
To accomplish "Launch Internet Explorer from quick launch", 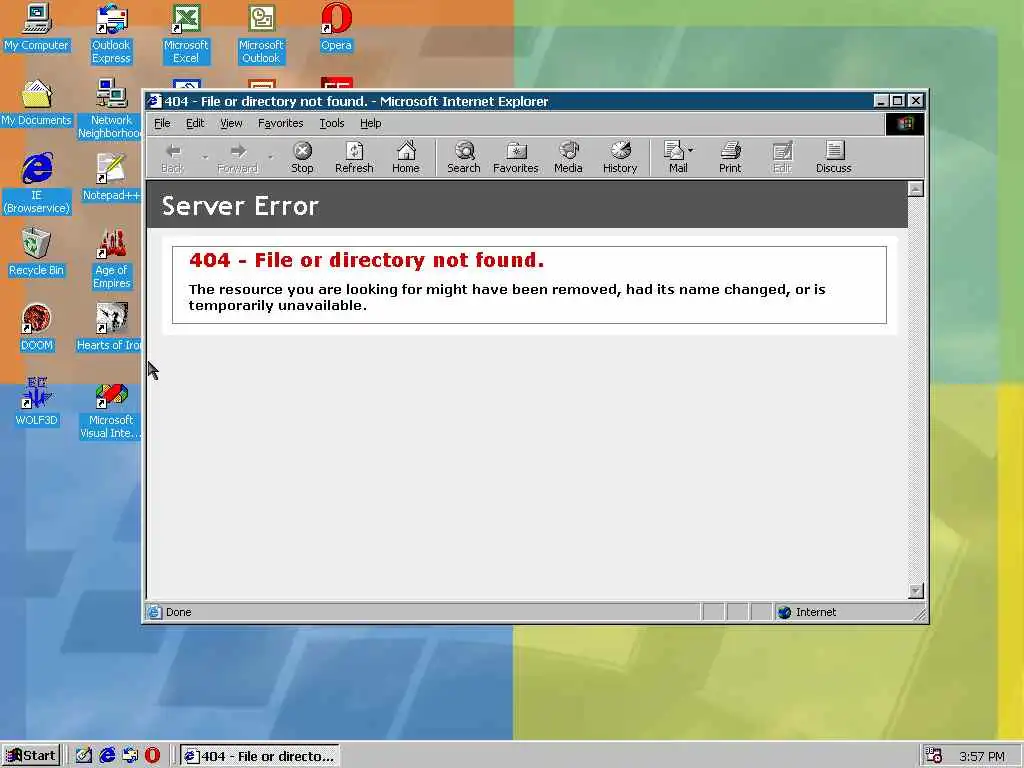I will (x=107, y=756).
